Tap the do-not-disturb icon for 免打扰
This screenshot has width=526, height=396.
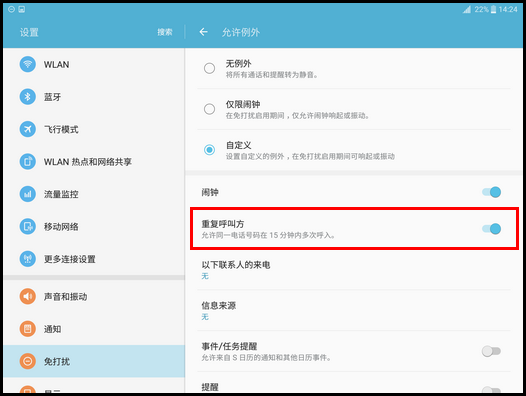point(28,361)
